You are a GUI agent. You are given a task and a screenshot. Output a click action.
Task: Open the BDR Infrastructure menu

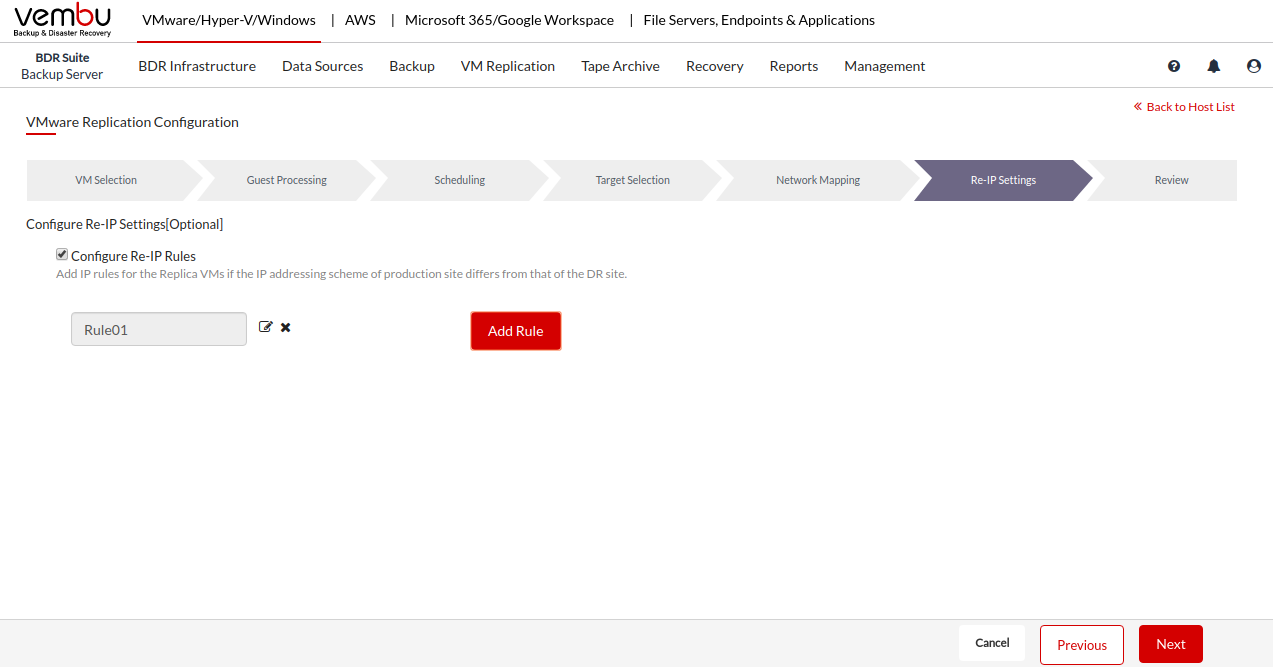coord(197,66)
